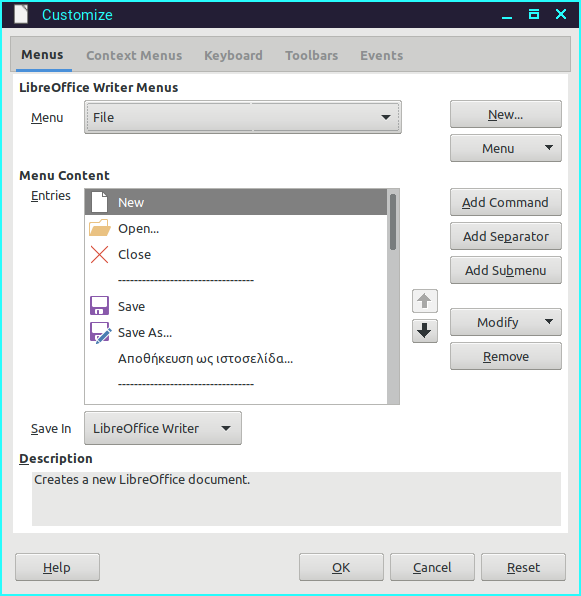The height and width of the screenshot is (596, 581).
Task: Select the 'Αποθήκευση ως ιστοσελίδα...' entry
Action: pyautogui.click(x=236, y=358)
